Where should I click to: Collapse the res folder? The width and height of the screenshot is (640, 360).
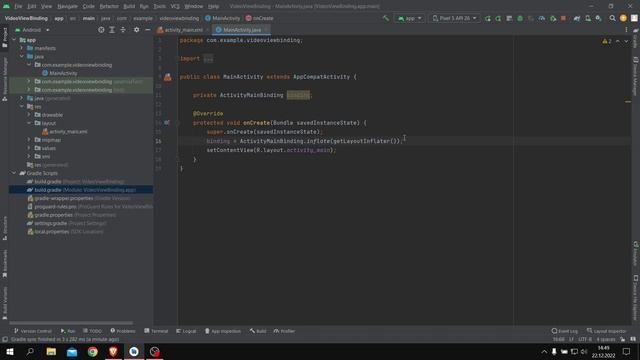22,107
